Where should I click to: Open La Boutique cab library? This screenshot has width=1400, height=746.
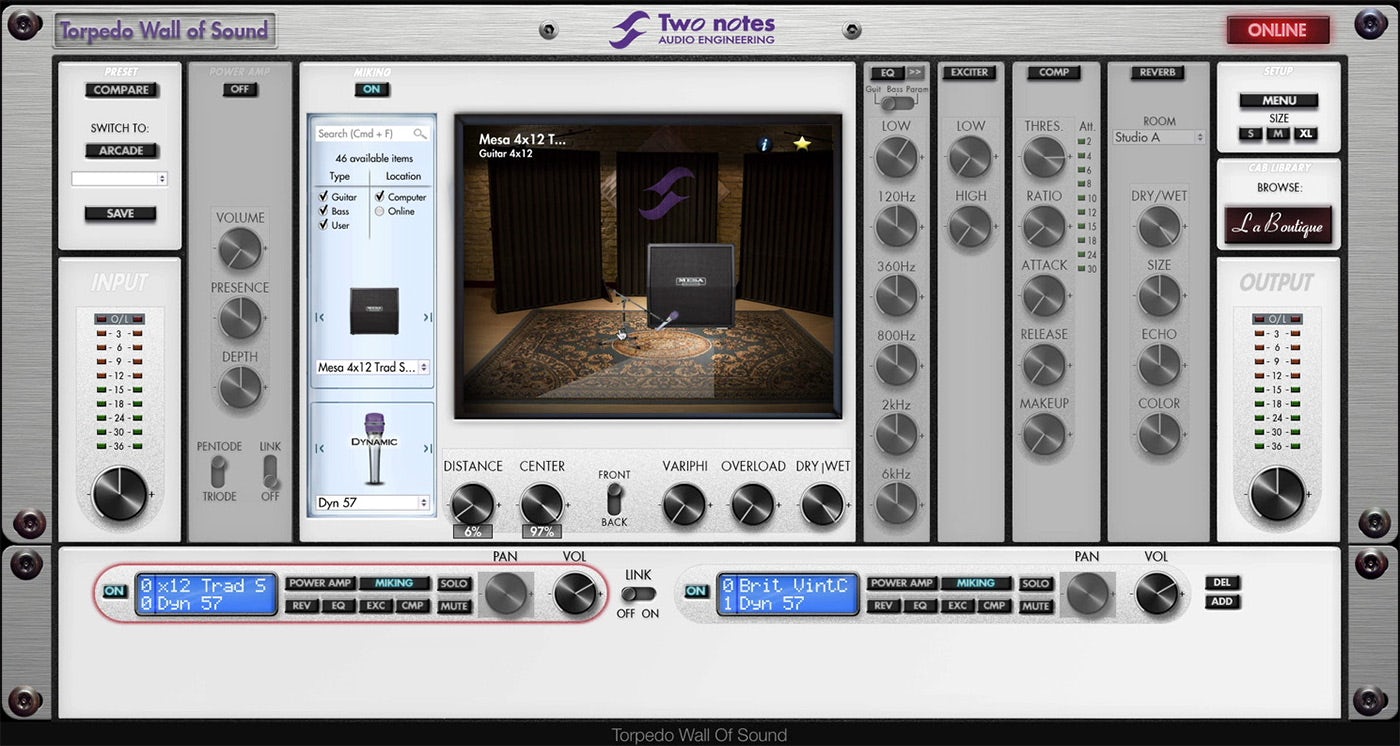(x=1278, y=226)
